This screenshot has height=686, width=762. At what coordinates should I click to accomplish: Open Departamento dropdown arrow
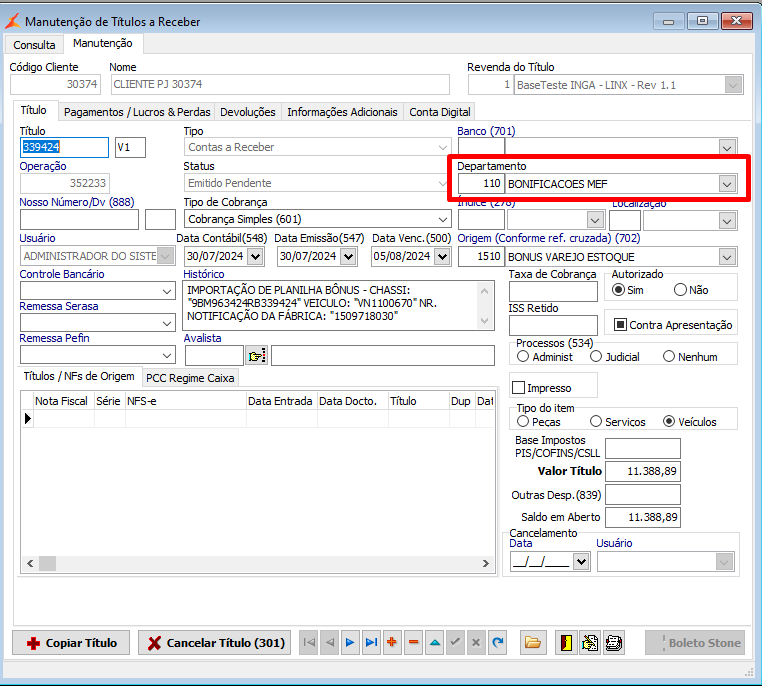coord(727,184)
